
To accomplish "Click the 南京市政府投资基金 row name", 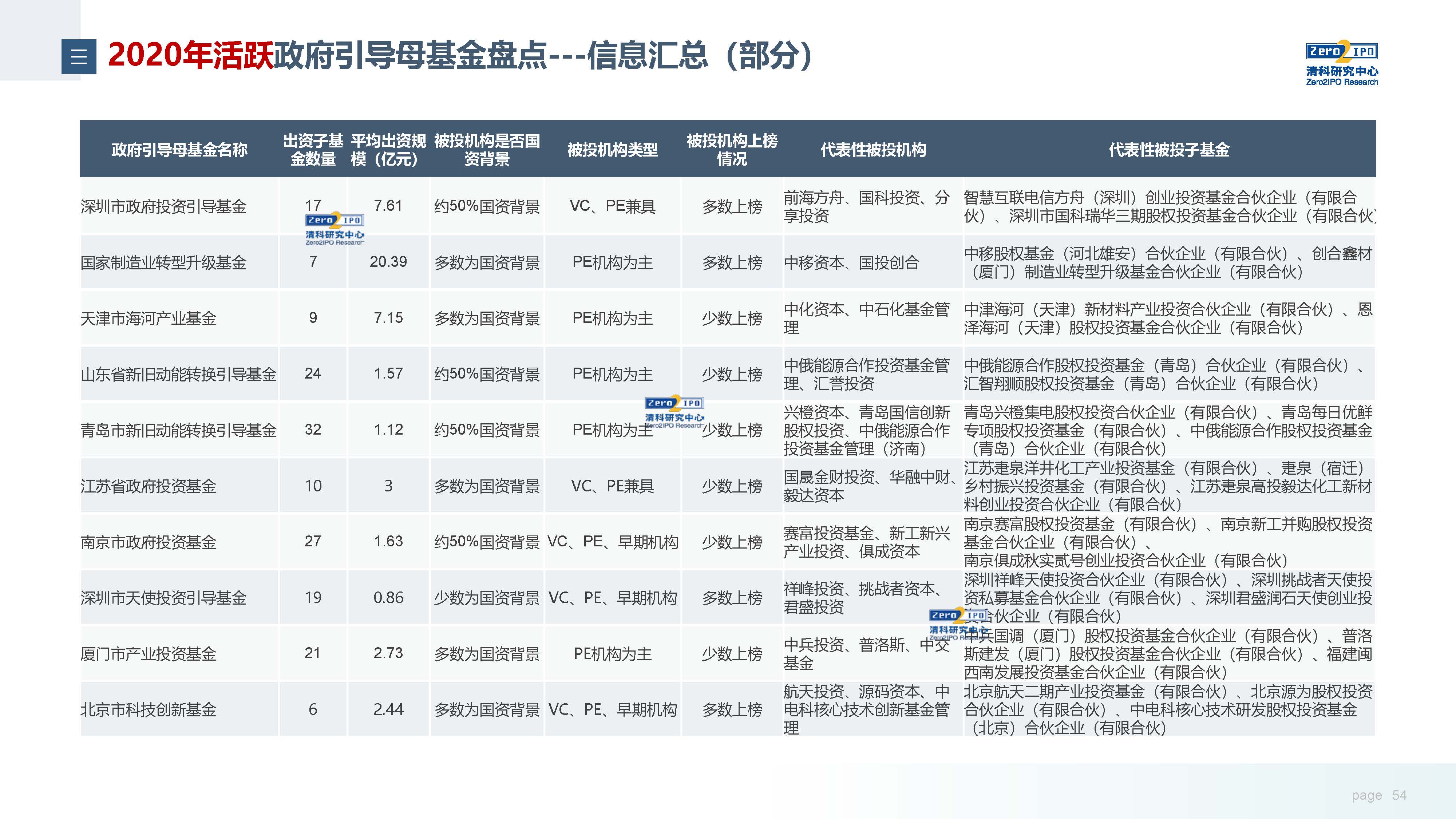I will 149,542.
